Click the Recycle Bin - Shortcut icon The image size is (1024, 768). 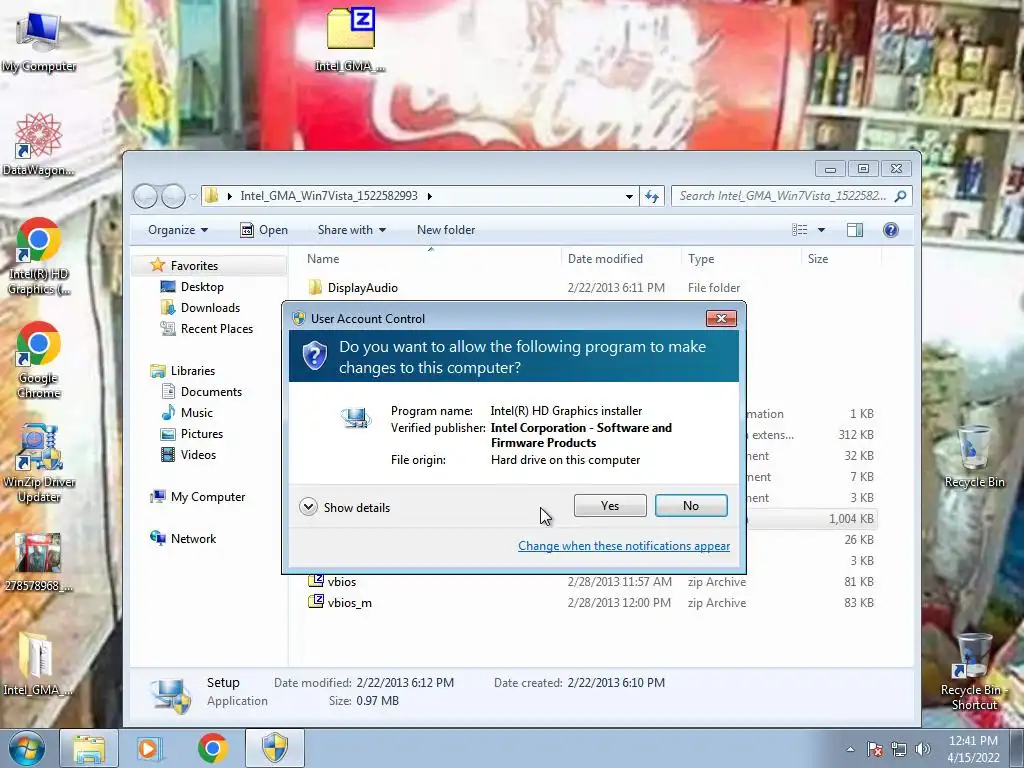coord(974,671)
